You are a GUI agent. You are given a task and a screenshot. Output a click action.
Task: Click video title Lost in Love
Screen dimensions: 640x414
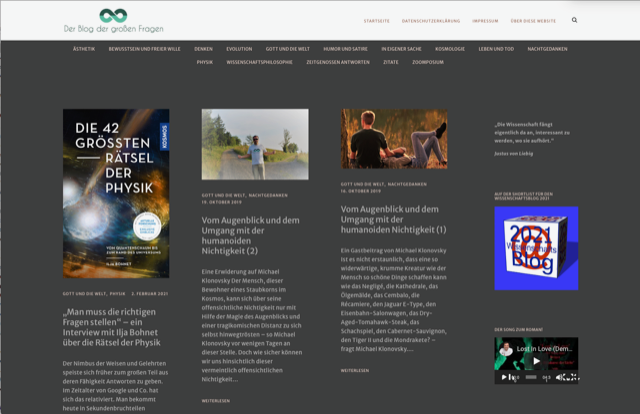point(544,349)
